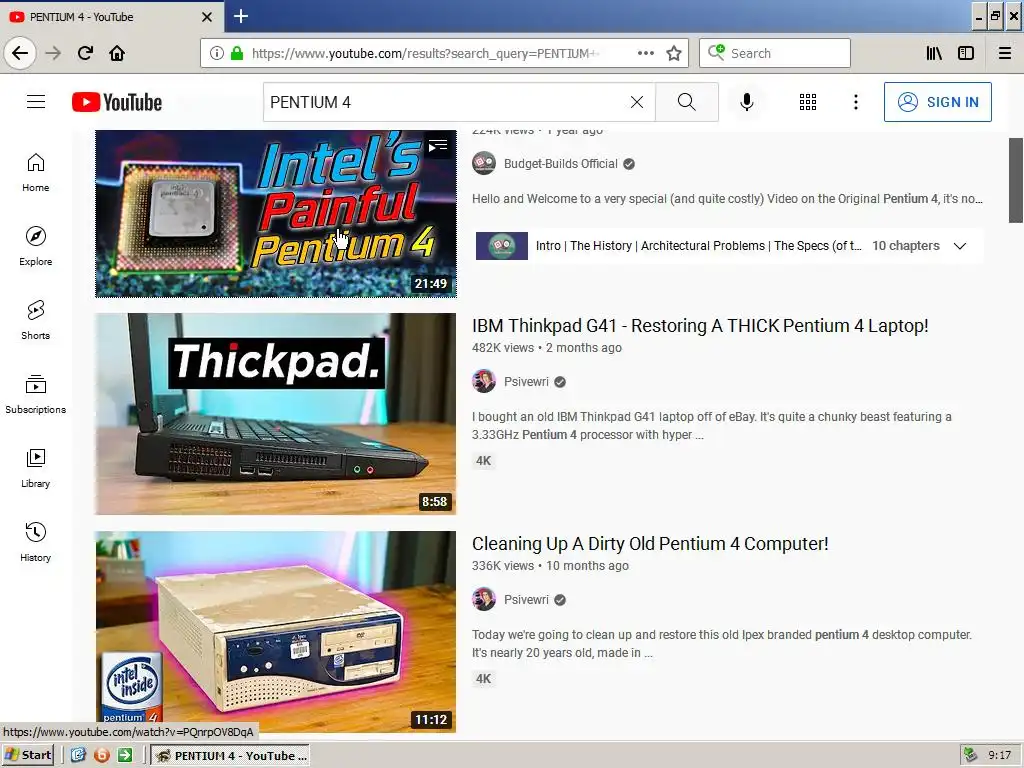Open YouTube guide hamburger menu
Viewport: 1024px width, 768px height.
(36, 102)
